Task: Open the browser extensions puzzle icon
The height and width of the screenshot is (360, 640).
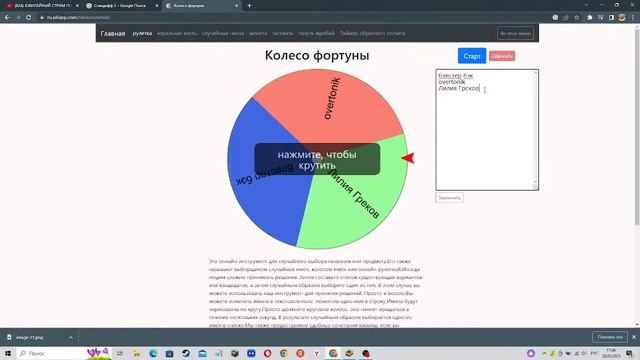Action: 590,18
